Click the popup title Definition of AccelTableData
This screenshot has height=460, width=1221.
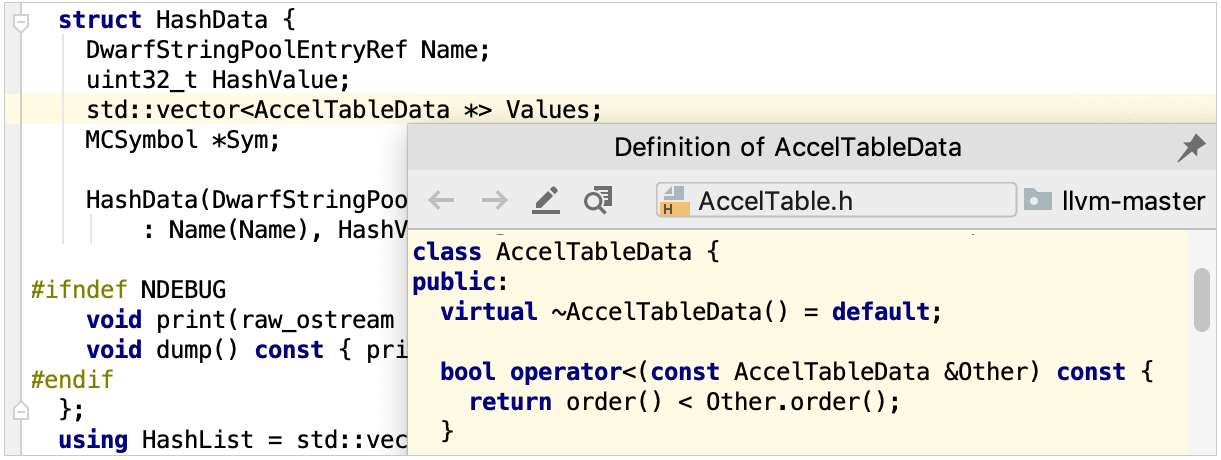tap(787, 149)
